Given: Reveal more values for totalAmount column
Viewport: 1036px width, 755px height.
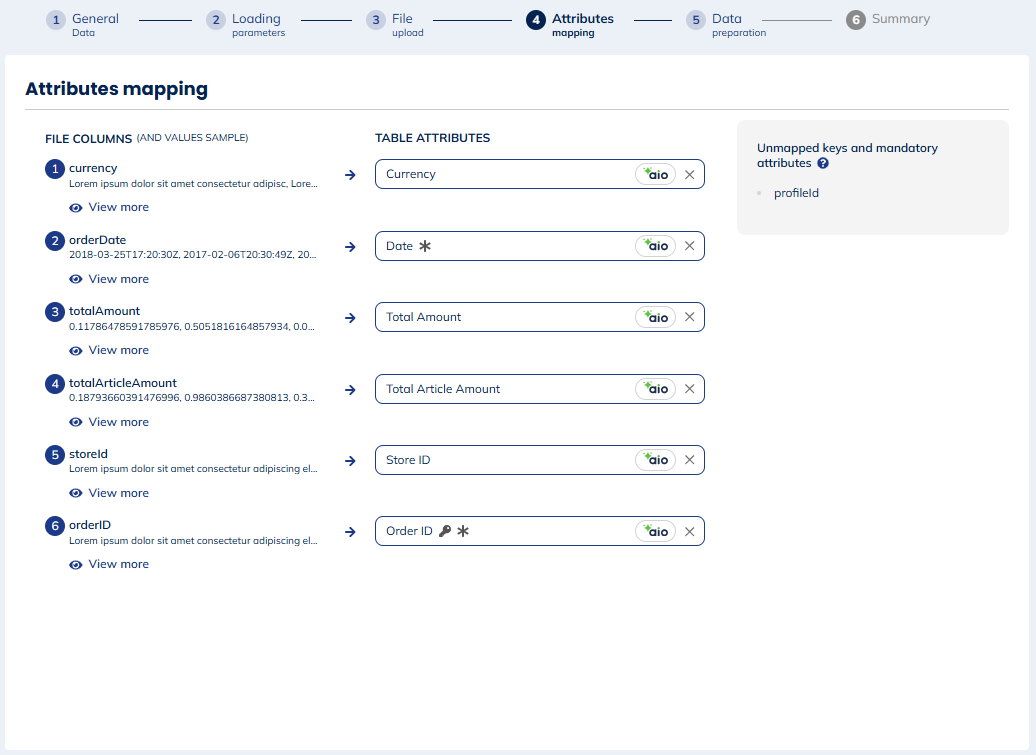Looking at the screenshot, I should coord(109,350).
